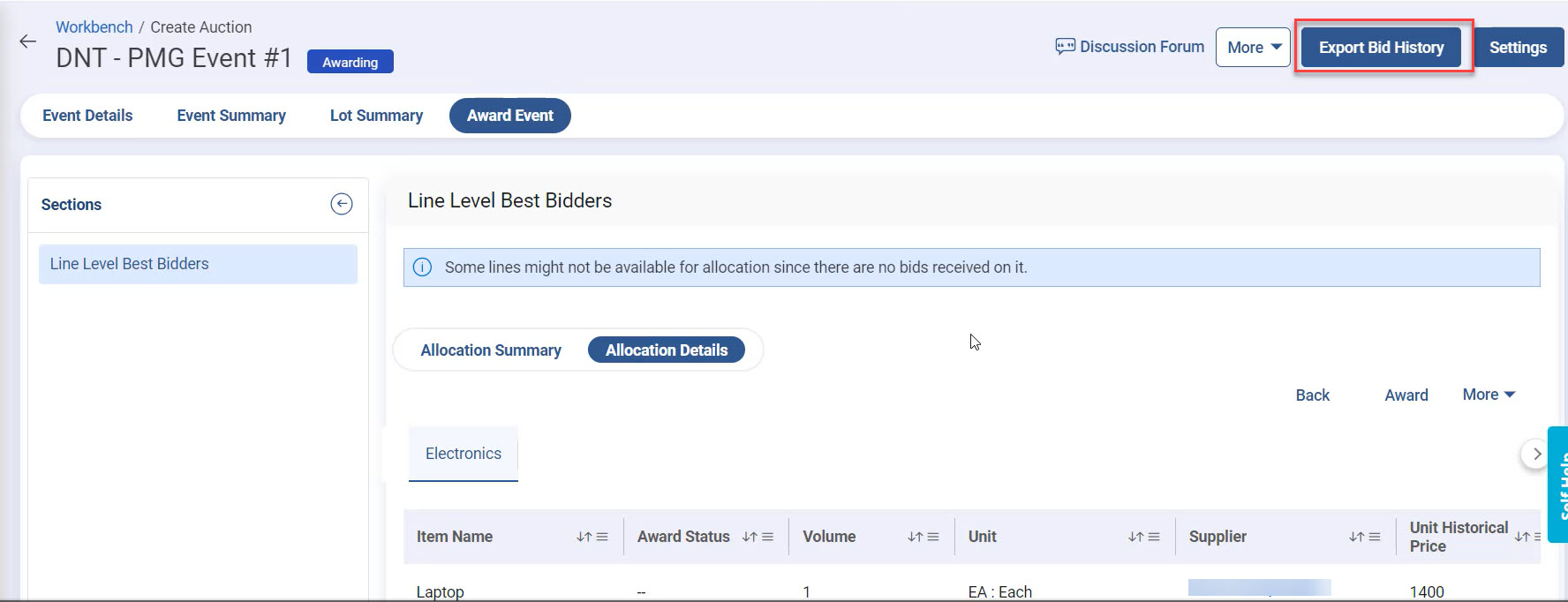Click the back arrow beside the event title
This screenshot has width=1568, height=602.
click(x=28, y=41)
